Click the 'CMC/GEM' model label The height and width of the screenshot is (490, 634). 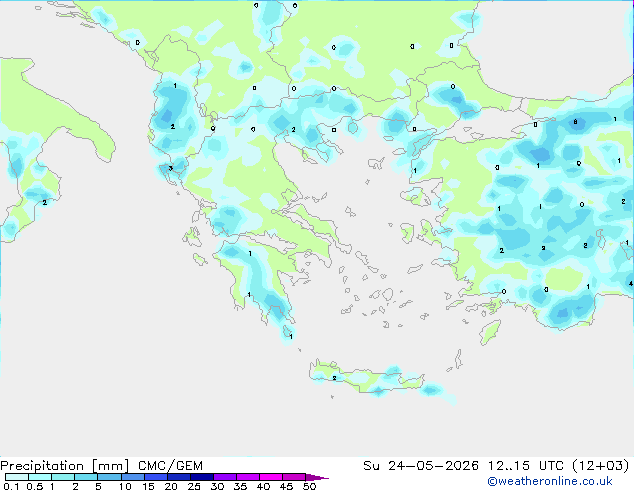170,466
